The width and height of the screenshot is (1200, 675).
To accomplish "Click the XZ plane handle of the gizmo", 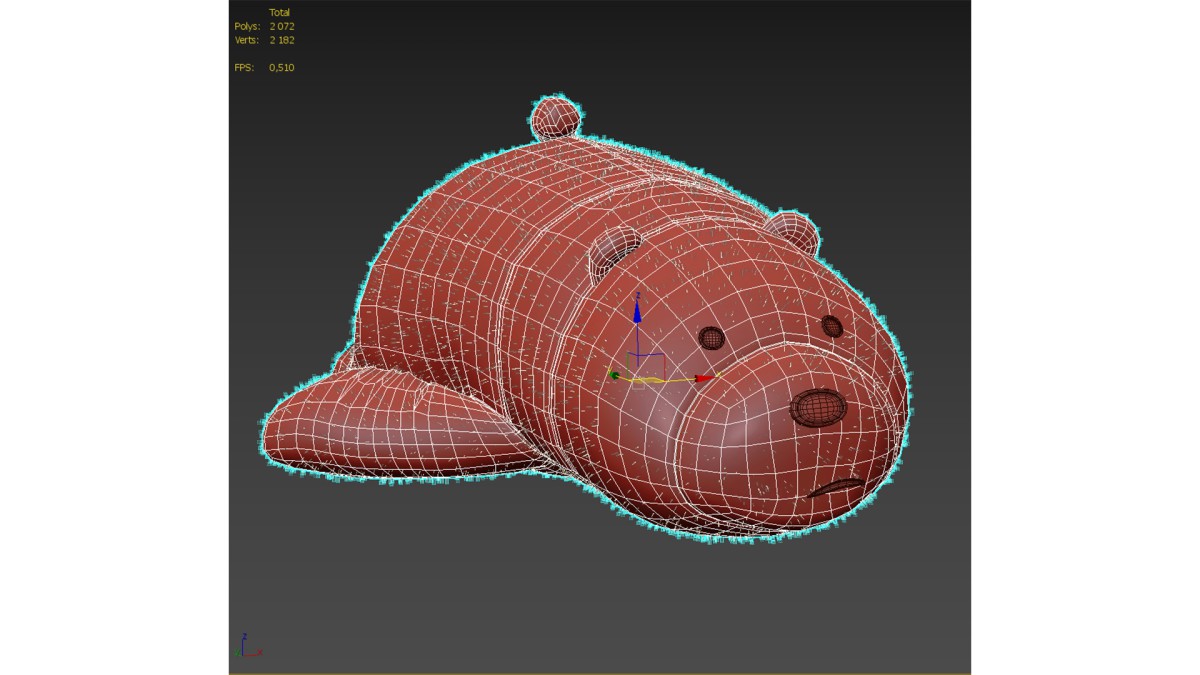I will [x=646, y=366].
